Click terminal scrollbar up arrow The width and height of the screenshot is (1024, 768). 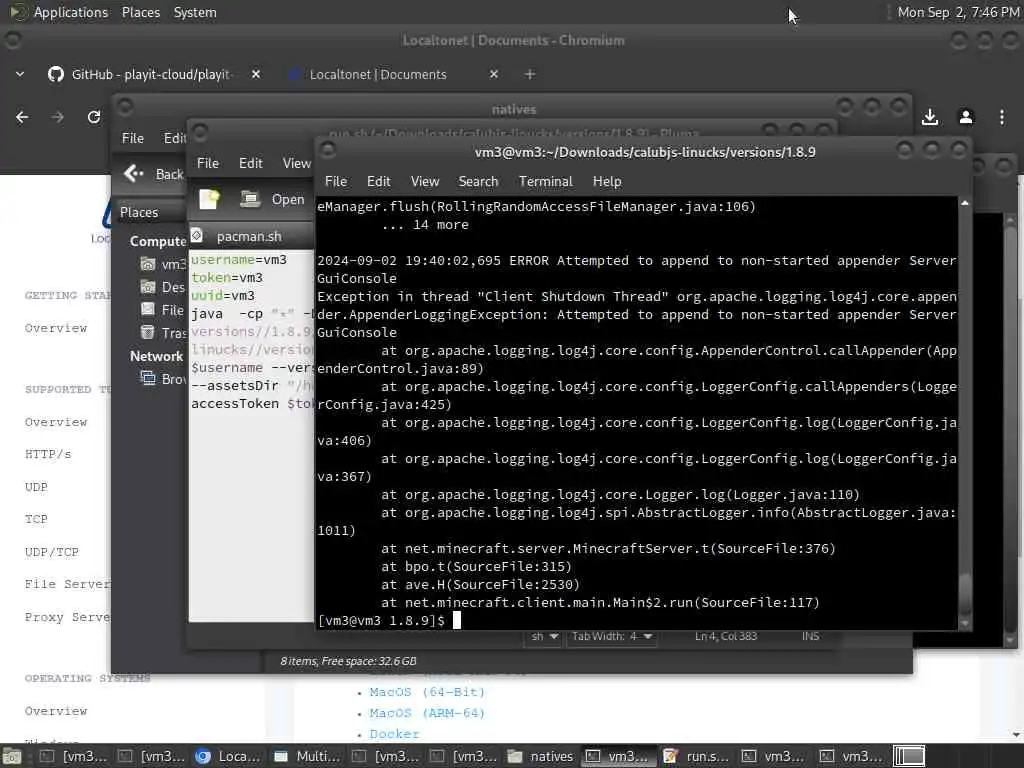point(965,204)
